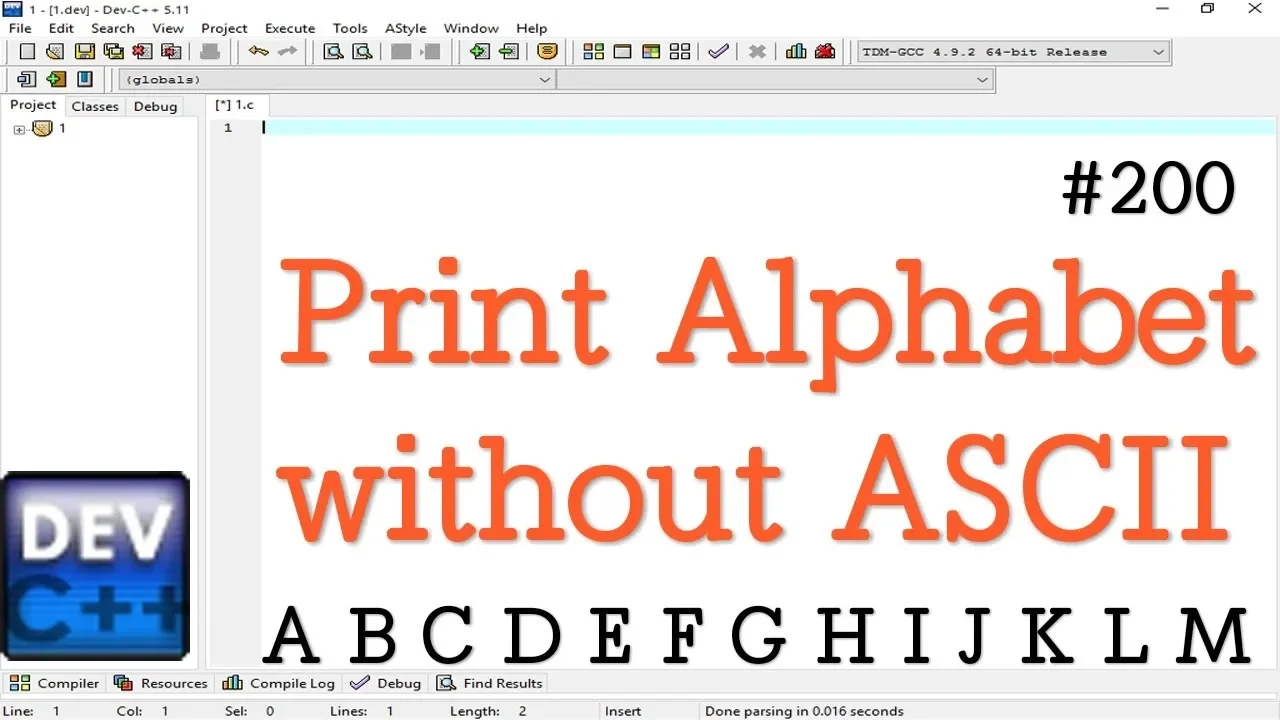The width and height of the screenshot is (1280, 720).
Task: Open the bottom Debug panel tab
Action: [x=386, y=683]
